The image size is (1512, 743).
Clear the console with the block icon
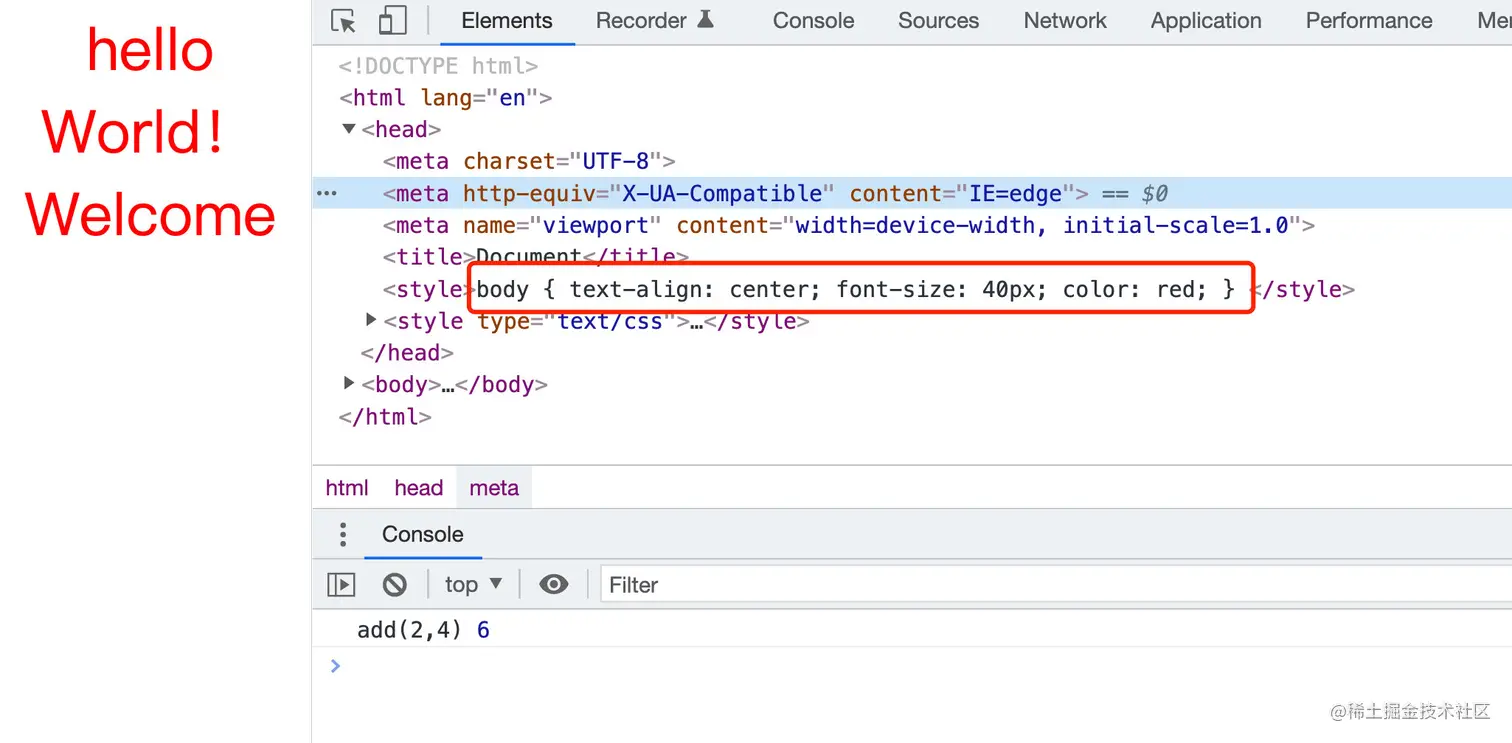(395, 584)
